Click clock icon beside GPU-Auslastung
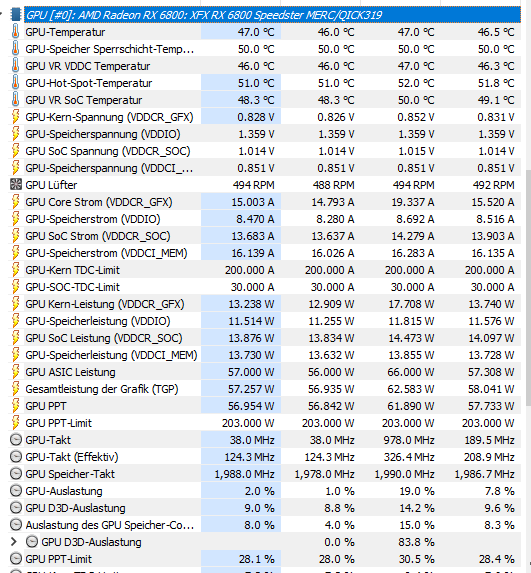The image size is (531, 573). [x=16, y=491]
